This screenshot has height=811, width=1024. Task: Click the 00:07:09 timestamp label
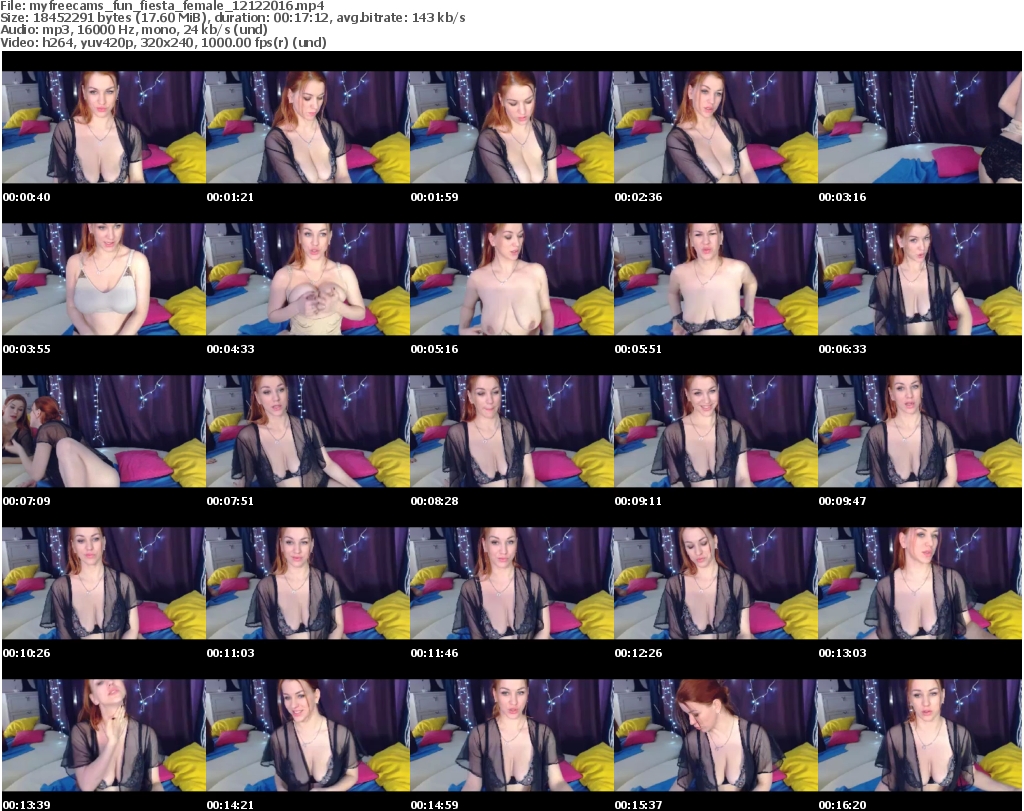click(26, 501)
